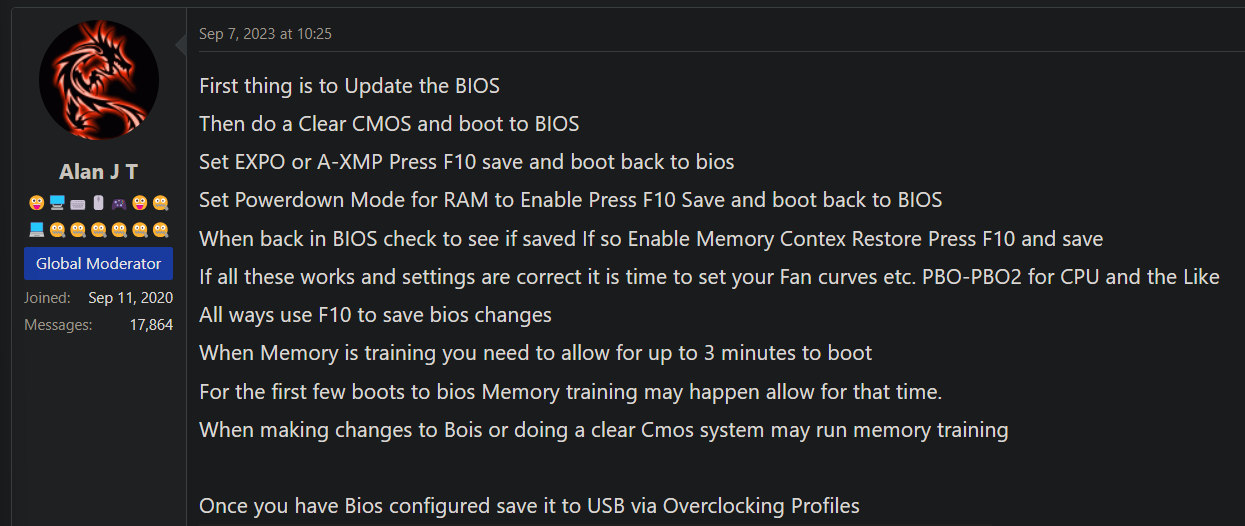Viewport: 1245px width, 526px height.
Task: Click zipper-mouth emoji right of the laptop badge
Action: pyautogui.click(x=58, y=230)
